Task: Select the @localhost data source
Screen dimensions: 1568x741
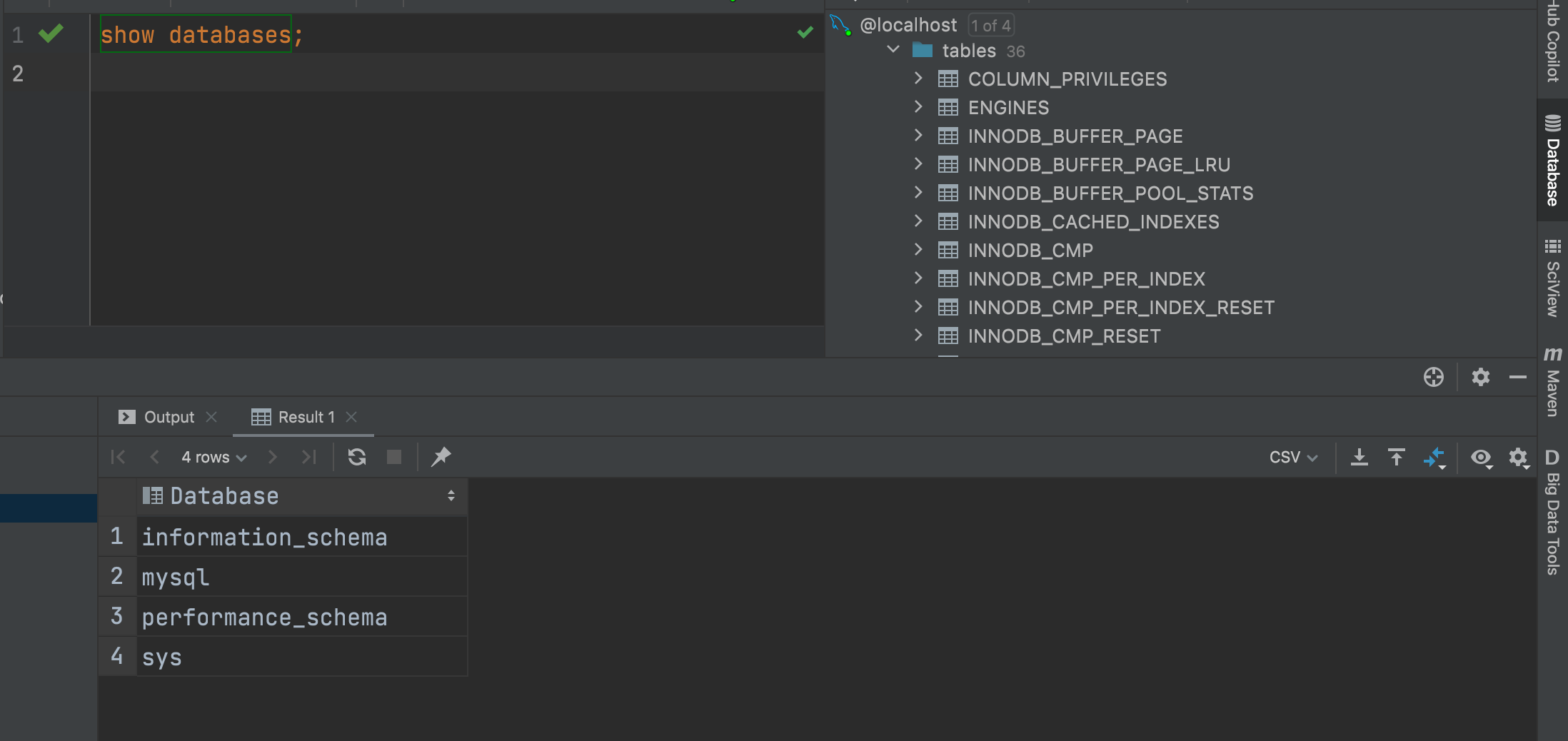Action: [908, 25]
